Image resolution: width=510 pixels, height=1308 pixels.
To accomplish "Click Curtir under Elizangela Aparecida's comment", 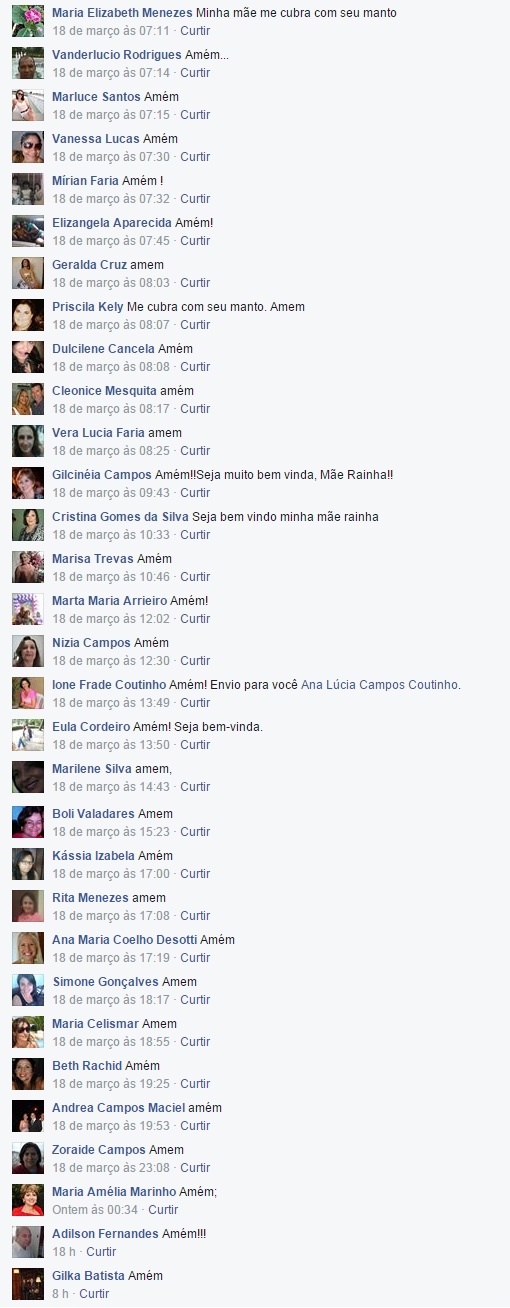I will [x=195, y=241].
